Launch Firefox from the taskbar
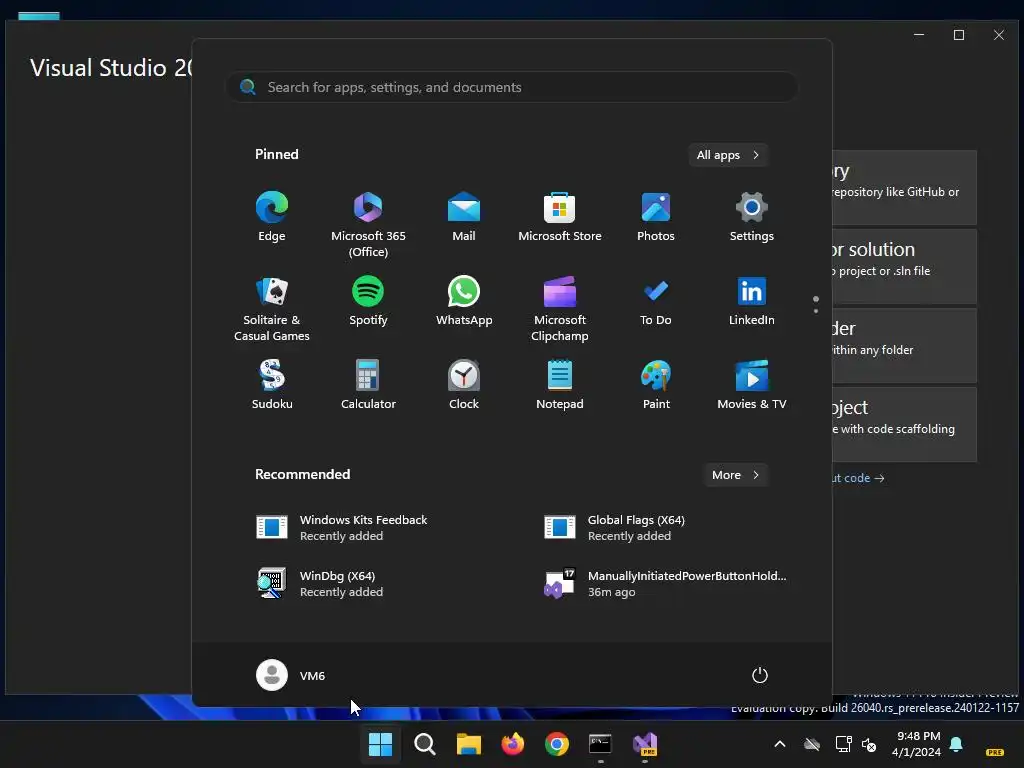The height and width of the screenshot is (768, 1024). tap(513, 744)
